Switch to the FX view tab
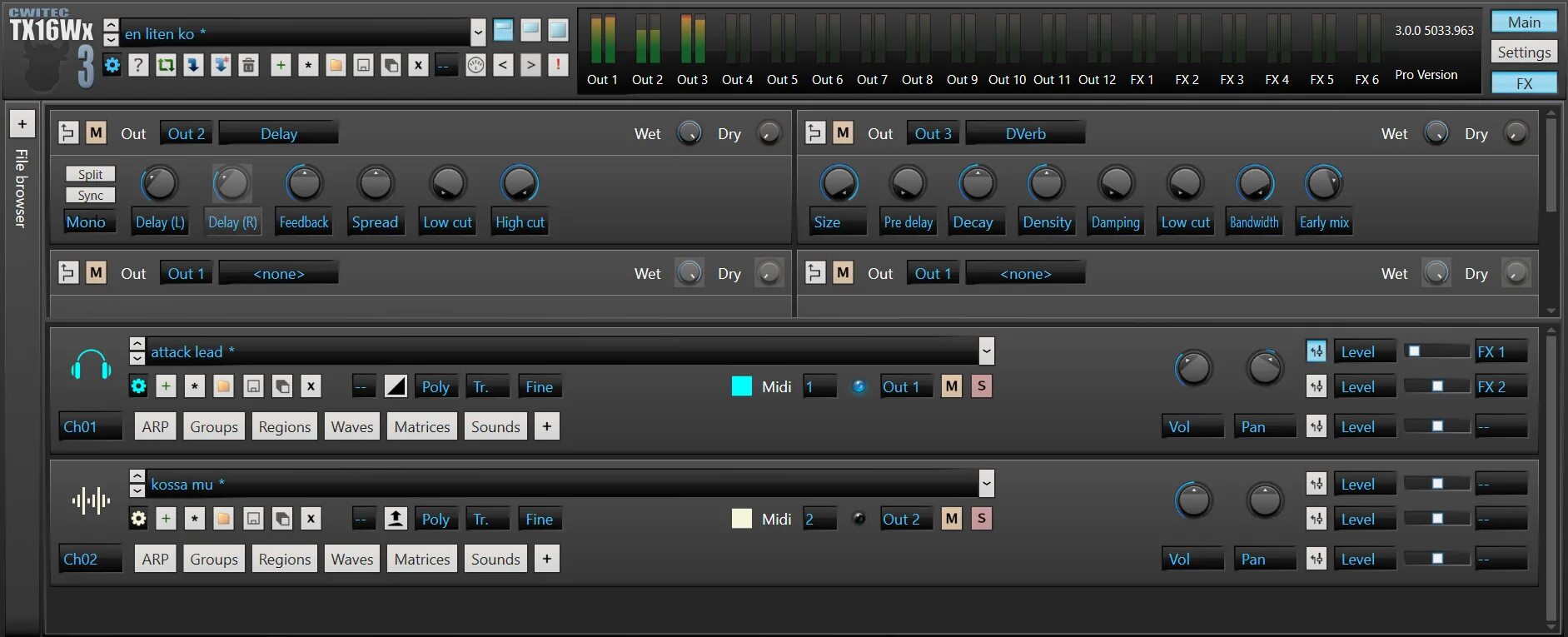Viewport: 1568px width, 637px height. point(1524,83)
